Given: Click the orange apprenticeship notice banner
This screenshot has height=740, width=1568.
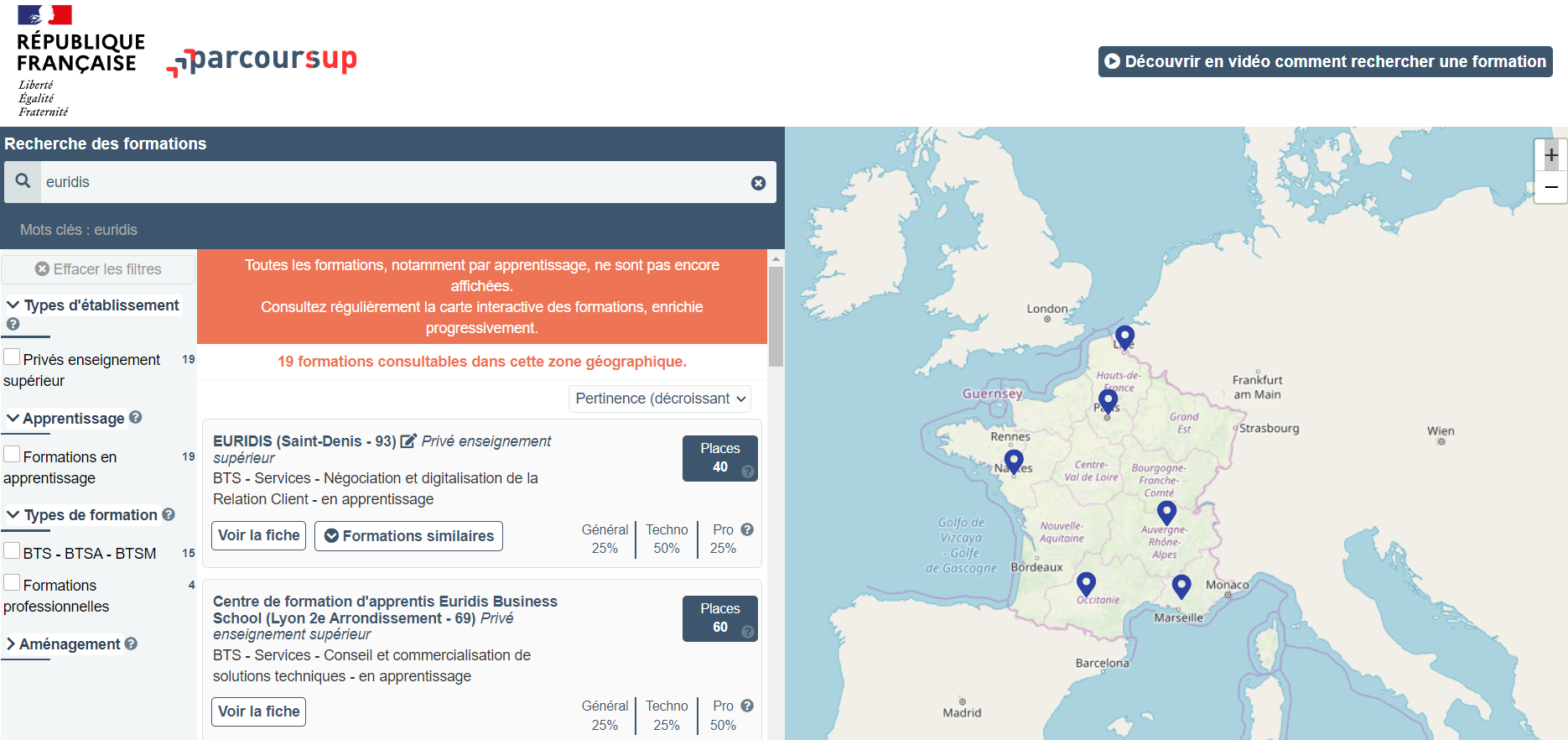Looking at the screenshot, I should coord(482,296).
